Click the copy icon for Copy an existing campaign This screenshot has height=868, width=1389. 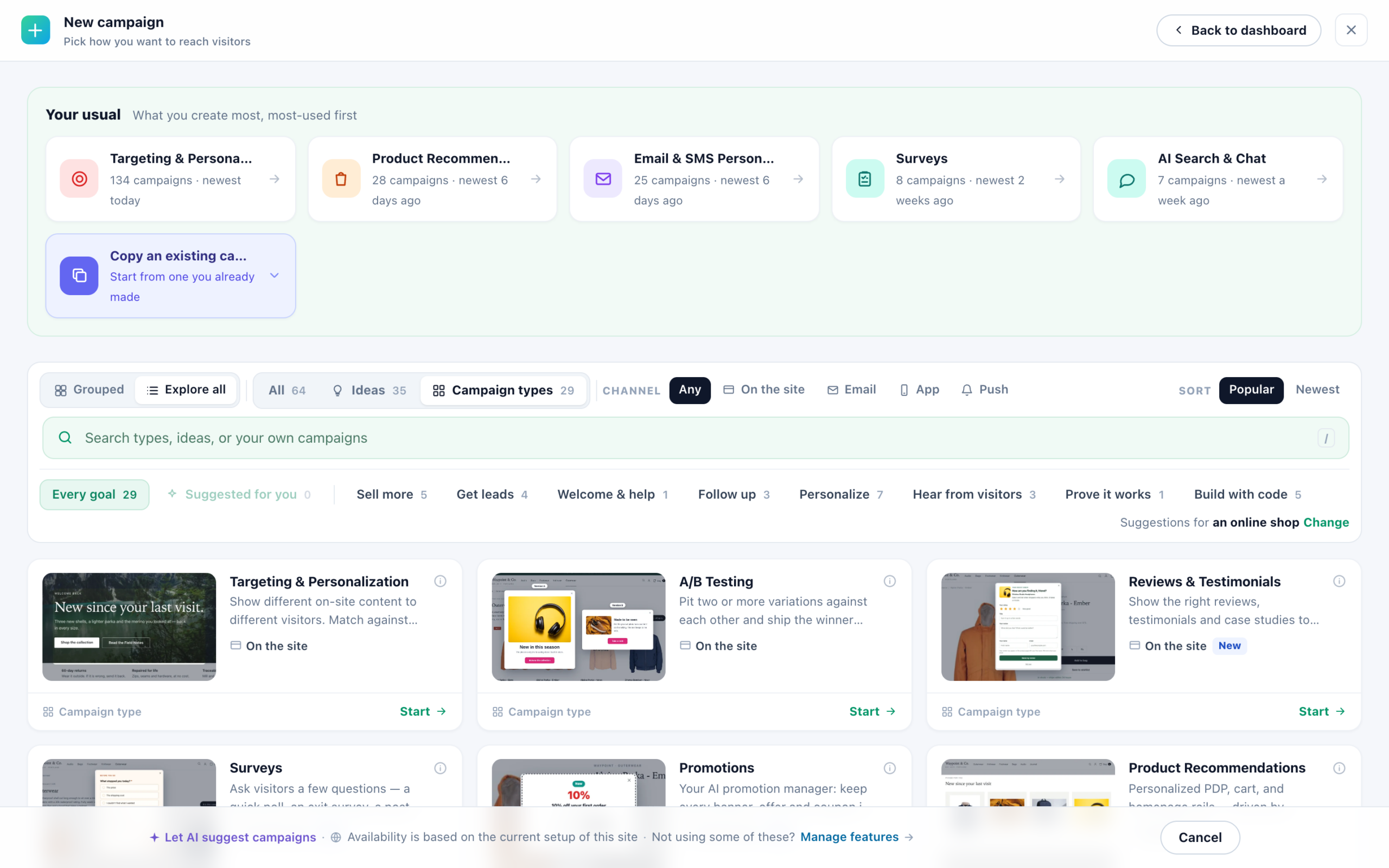79,276
